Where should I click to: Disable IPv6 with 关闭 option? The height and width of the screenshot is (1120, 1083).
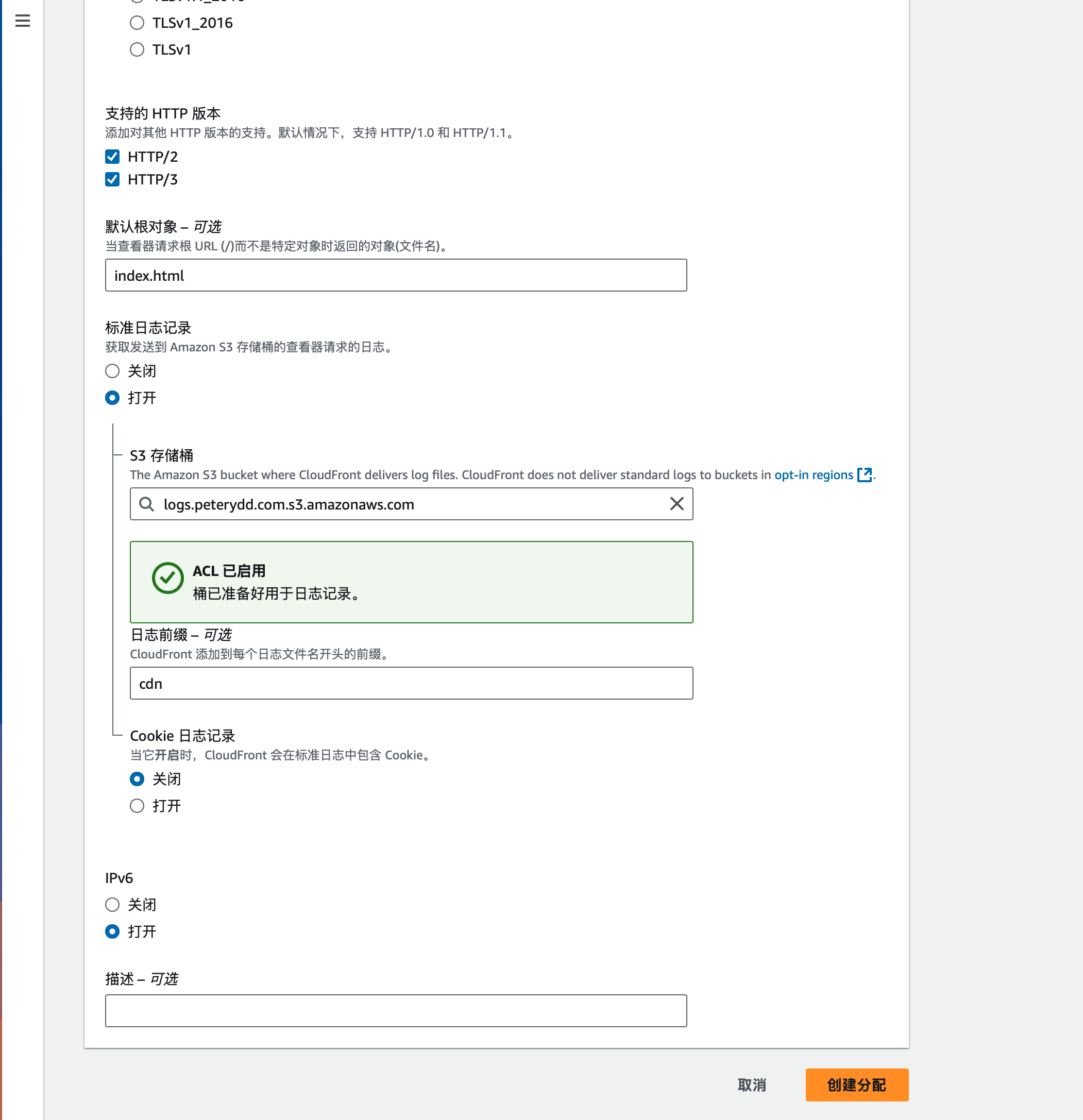tap(113, 905)
